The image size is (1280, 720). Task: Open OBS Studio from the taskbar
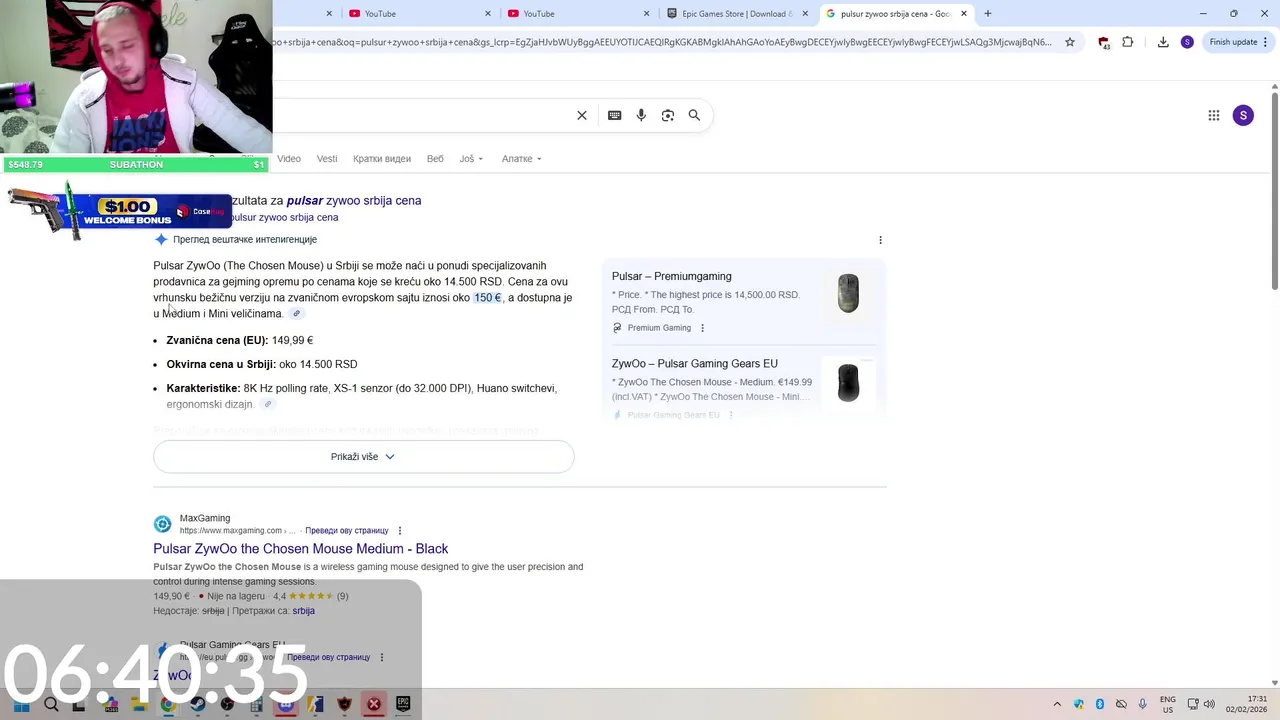227,704
